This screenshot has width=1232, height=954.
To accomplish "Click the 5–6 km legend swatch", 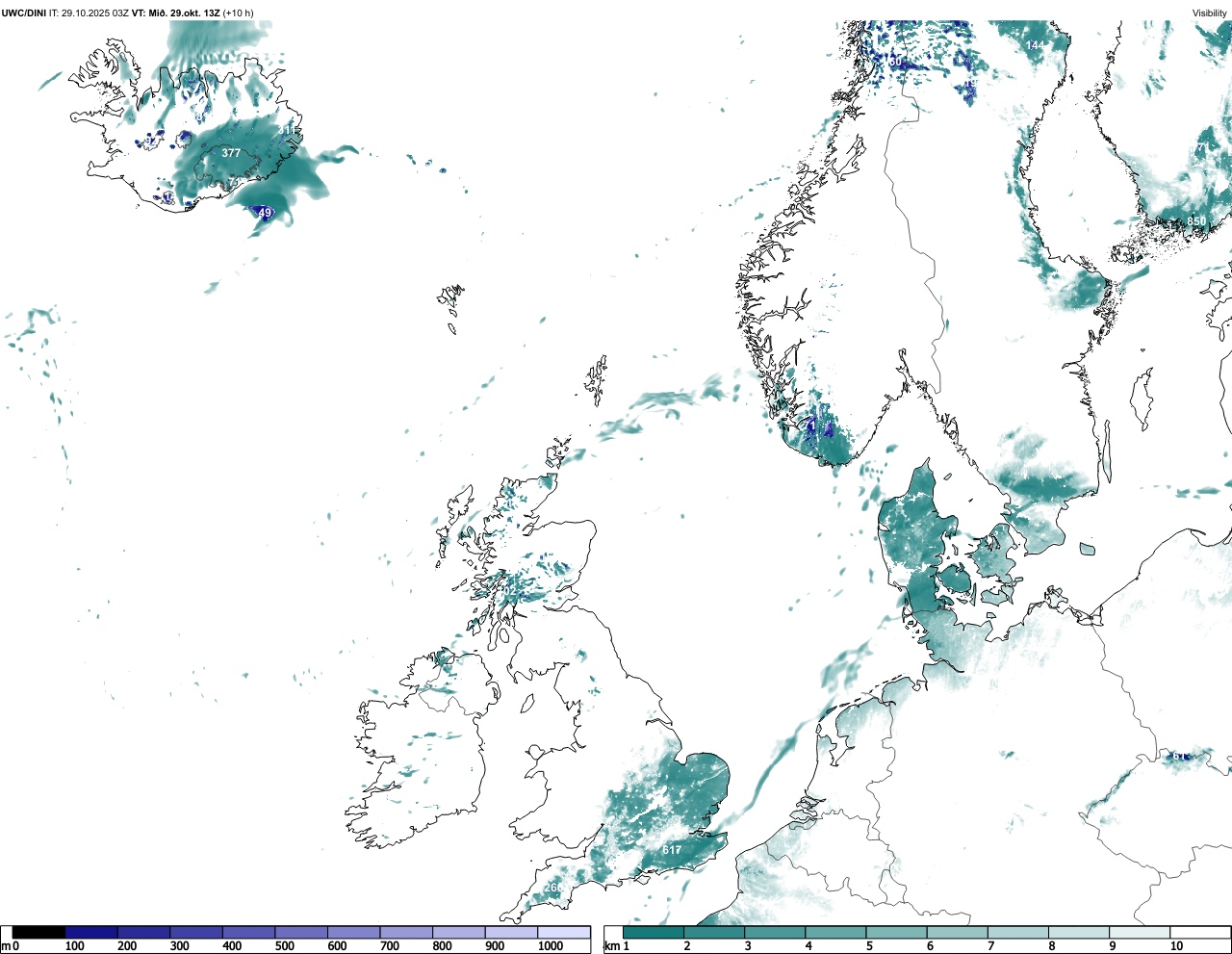I will (896, 932).
